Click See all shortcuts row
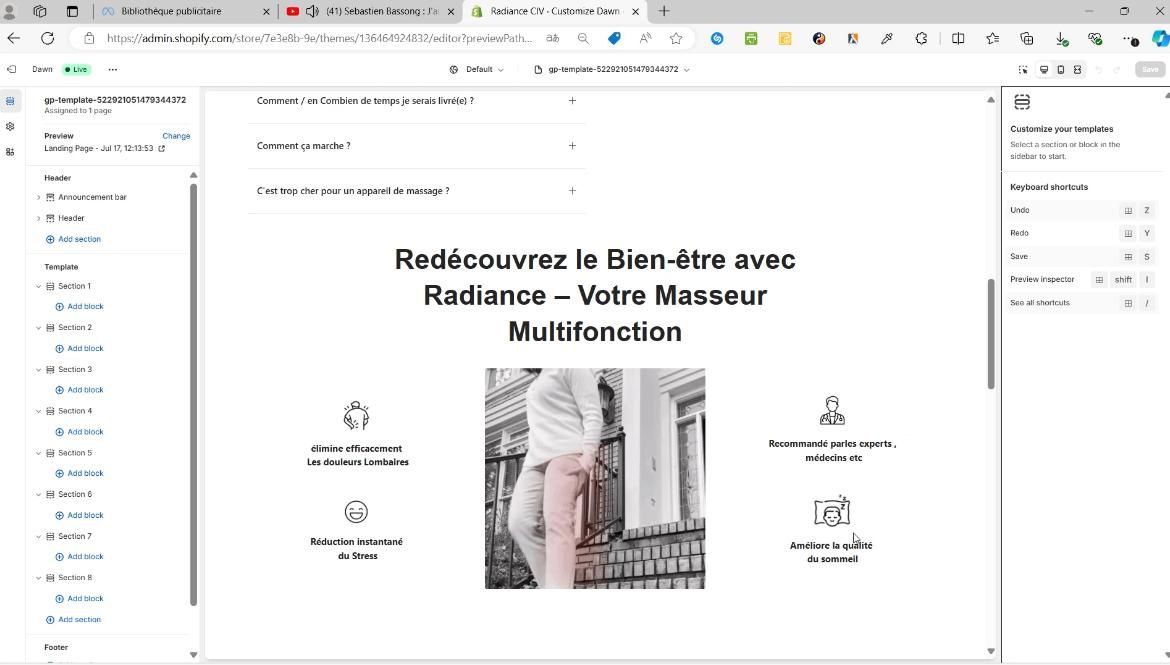 [x=1082, y=303]
